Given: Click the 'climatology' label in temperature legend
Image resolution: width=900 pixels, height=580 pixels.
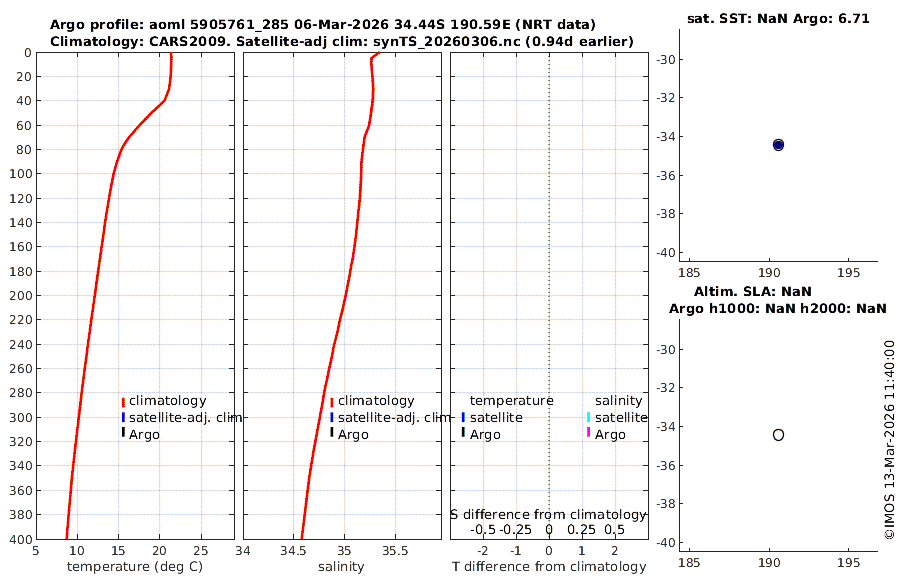Looking at the screenshot, I should click(168, 401).
